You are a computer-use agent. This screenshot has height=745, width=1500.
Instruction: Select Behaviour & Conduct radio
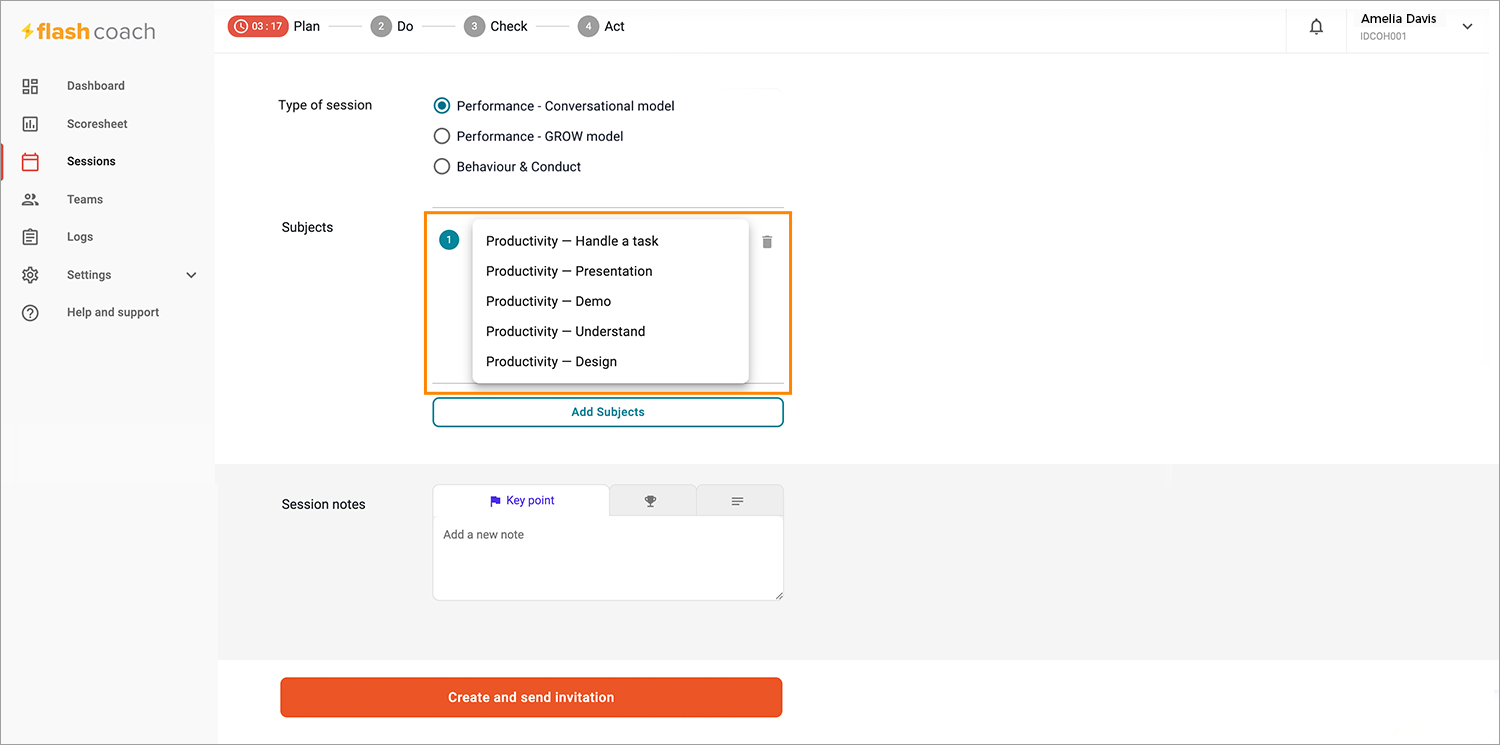tap(442, 167)
